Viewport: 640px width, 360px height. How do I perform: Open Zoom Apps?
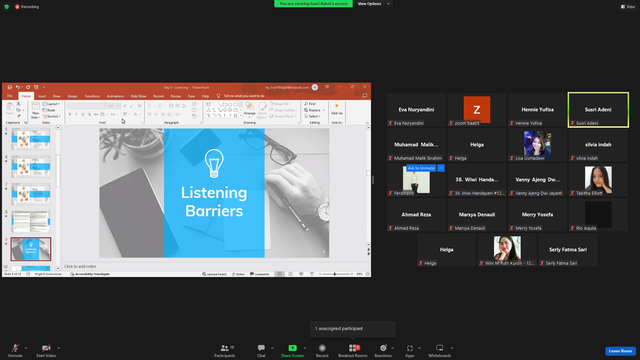point(410,350)
